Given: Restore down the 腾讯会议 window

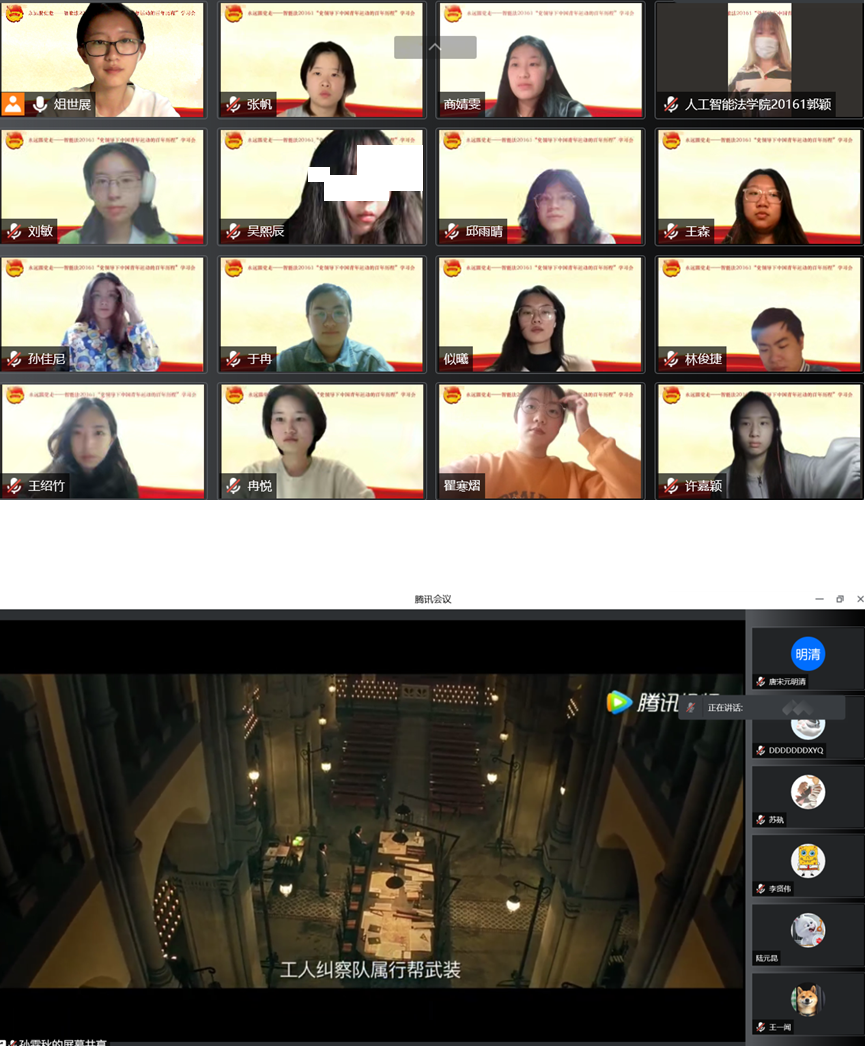Looking at the screenshot, I should [x=840, y=599].
